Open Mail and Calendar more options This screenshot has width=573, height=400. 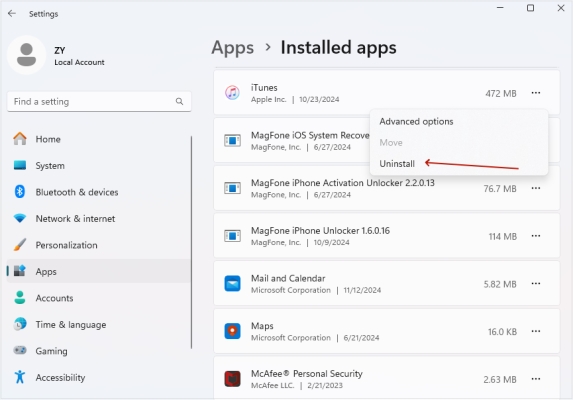tap(536, 283)
